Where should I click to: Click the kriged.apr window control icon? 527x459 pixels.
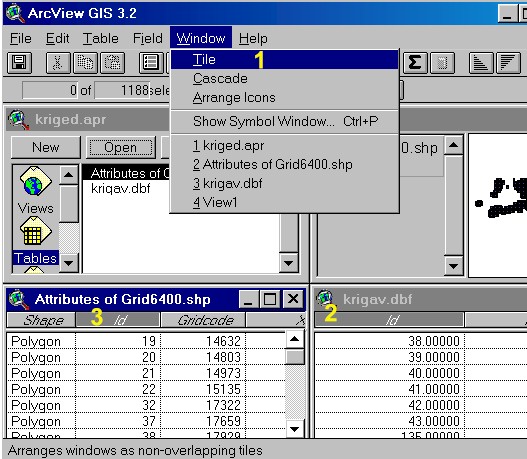click(x=18, y=120)
